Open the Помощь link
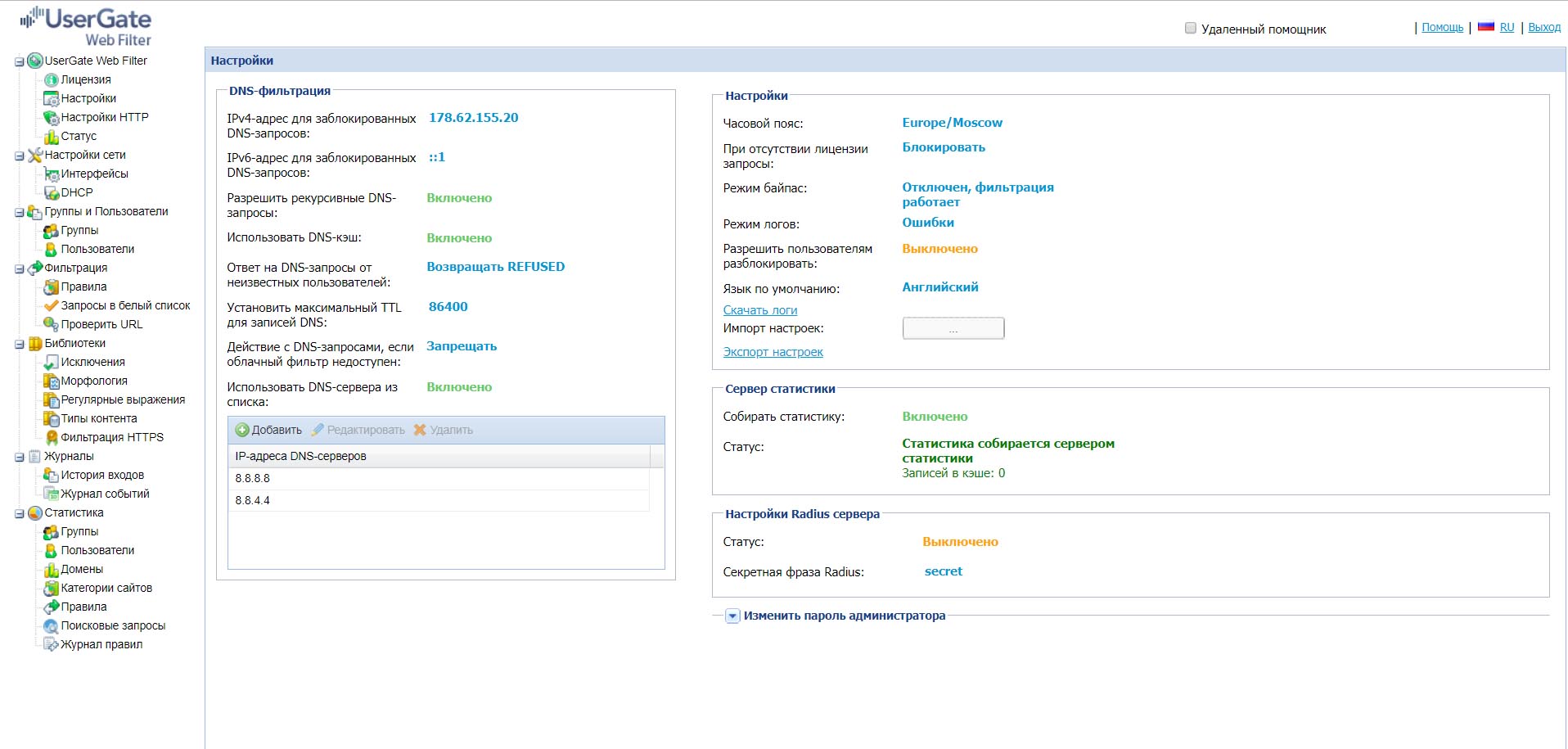Screen dimensions: 1568x749 pos(1442,27)
